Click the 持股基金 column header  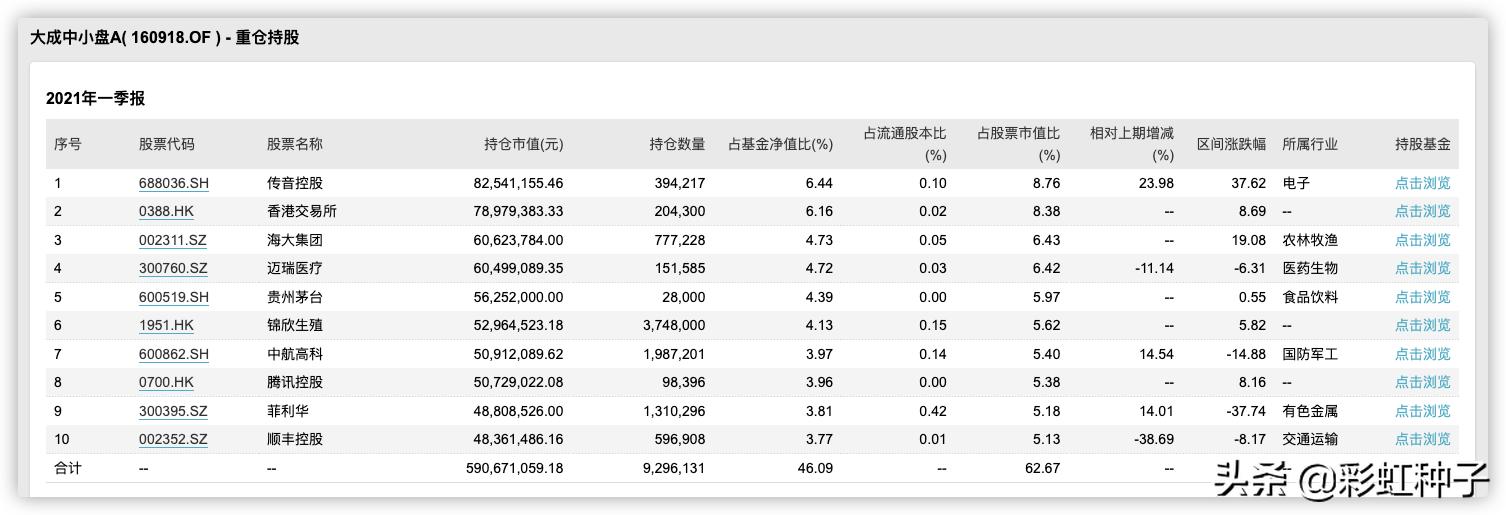1422,144
